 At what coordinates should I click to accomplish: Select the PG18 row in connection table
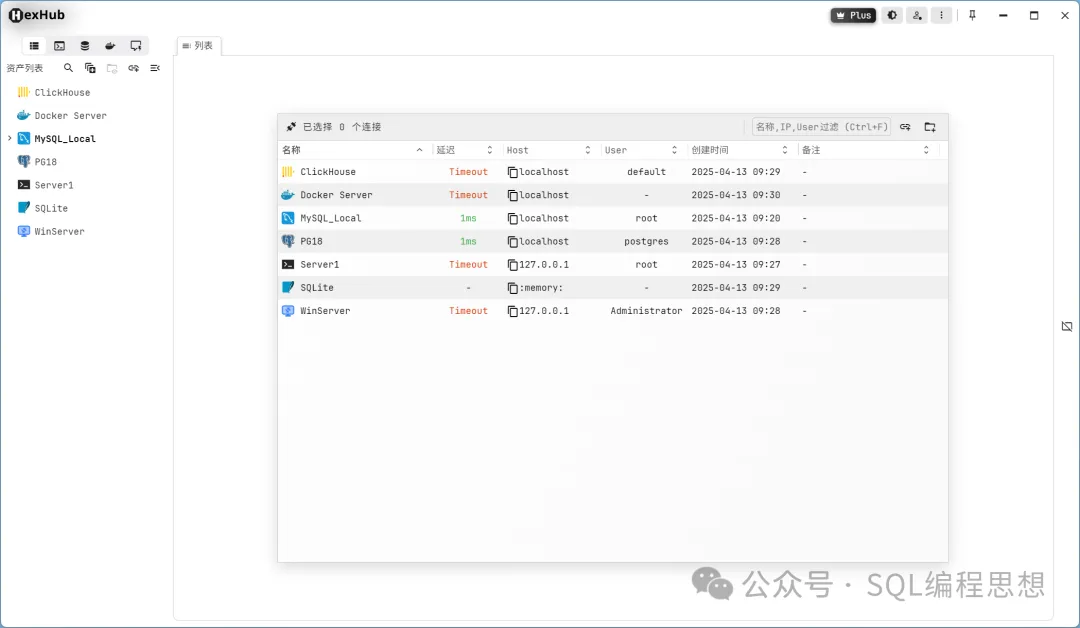coord(612,242)
